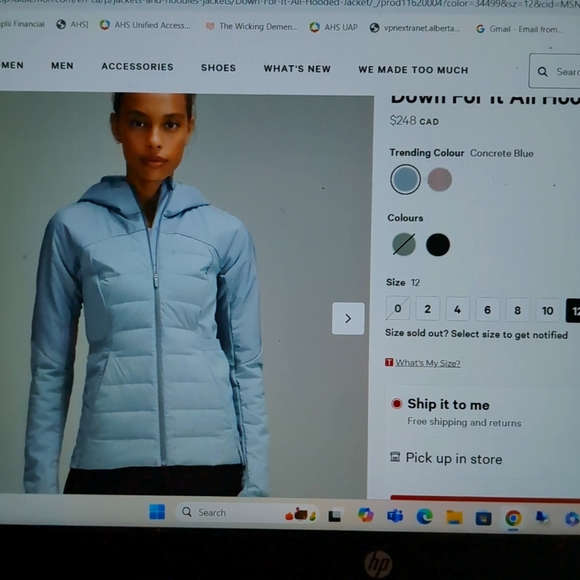
Task: Click the Google Chrome taskbar icon
Action: click(x=513, y=518)
